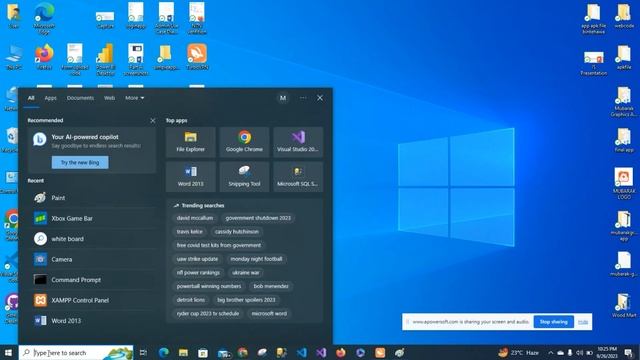
Task: Select the white board recent search
Action: pos(93,239)
